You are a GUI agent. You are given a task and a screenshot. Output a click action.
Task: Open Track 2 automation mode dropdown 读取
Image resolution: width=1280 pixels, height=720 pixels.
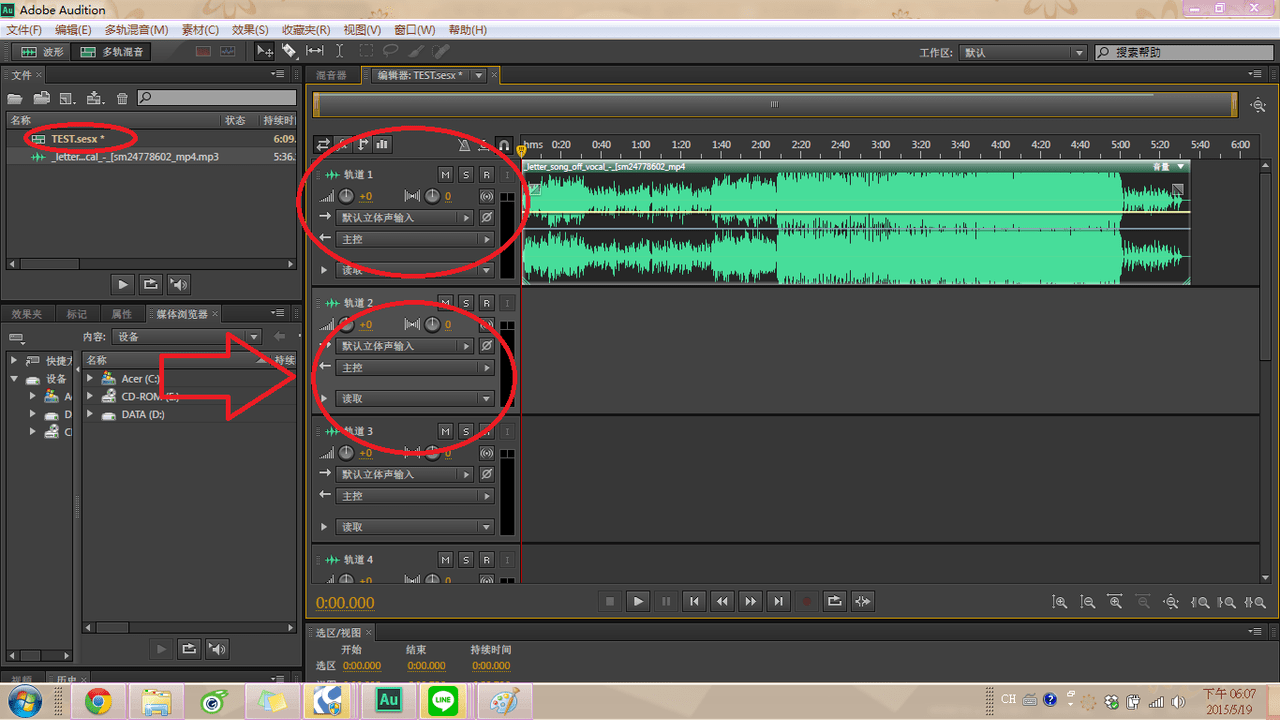415,398
